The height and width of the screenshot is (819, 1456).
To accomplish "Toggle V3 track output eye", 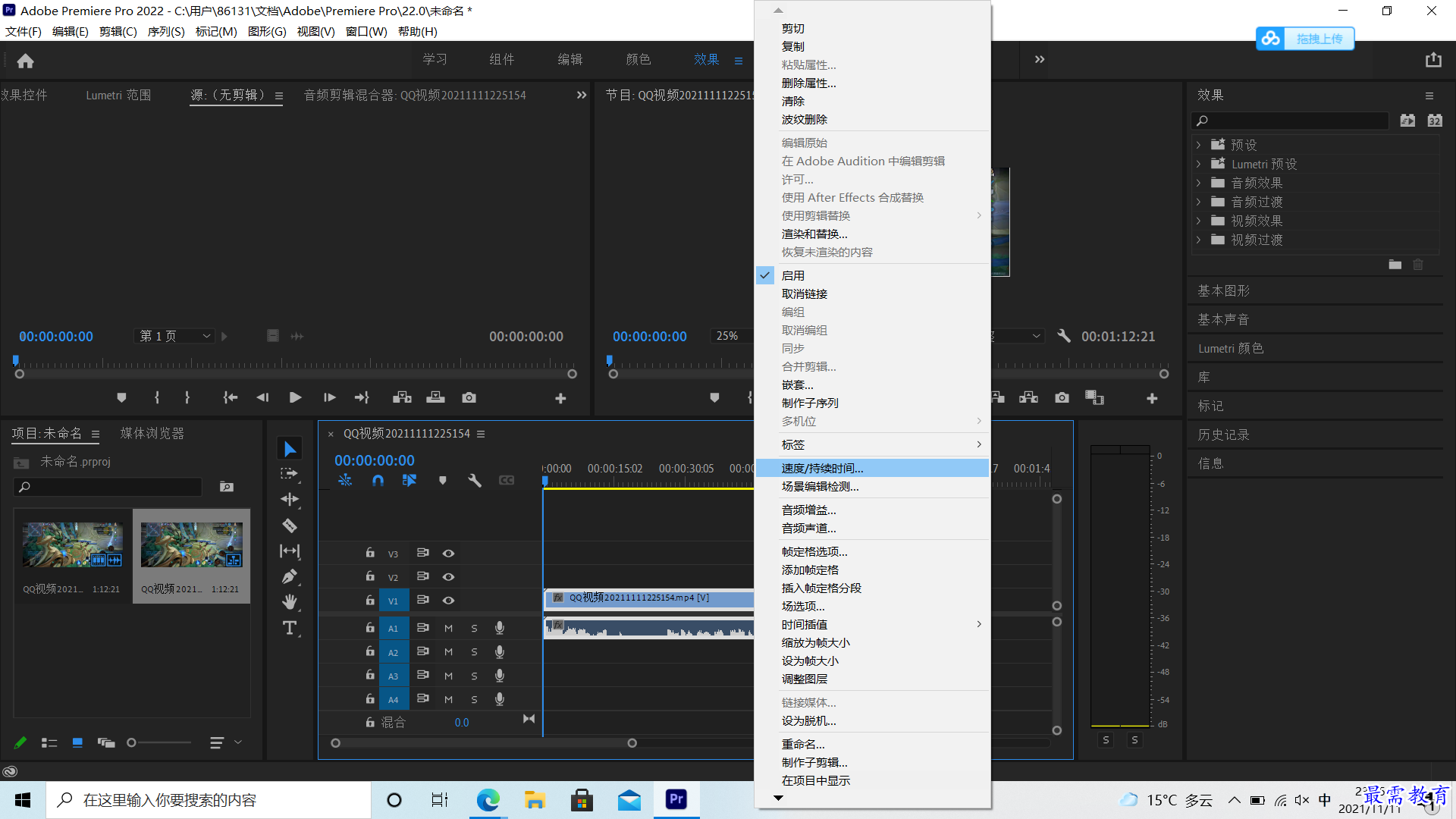I will (448, 554).
